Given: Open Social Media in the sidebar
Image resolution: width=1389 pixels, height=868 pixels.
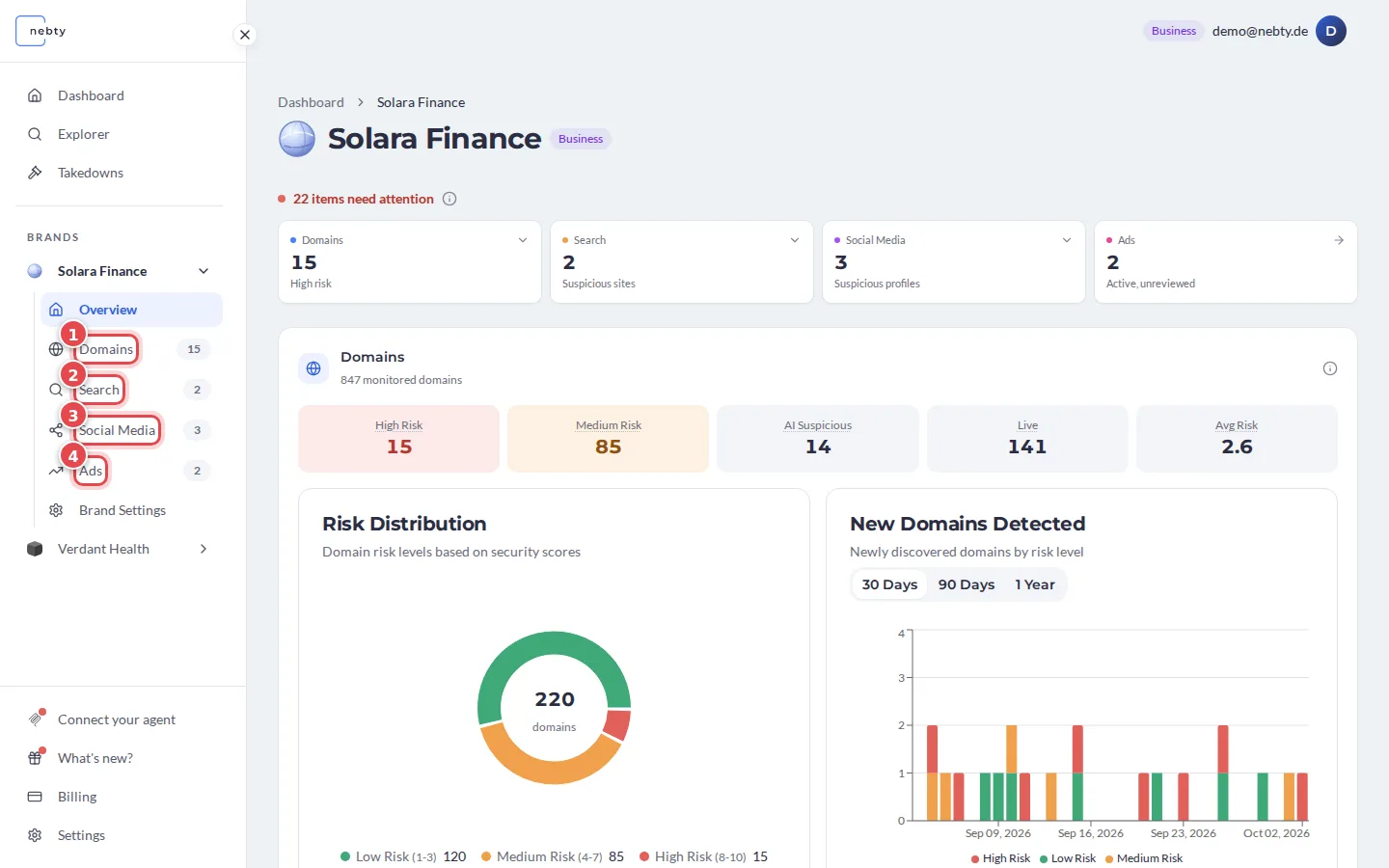Looking at the screenshot, I should tap(117, 430).
